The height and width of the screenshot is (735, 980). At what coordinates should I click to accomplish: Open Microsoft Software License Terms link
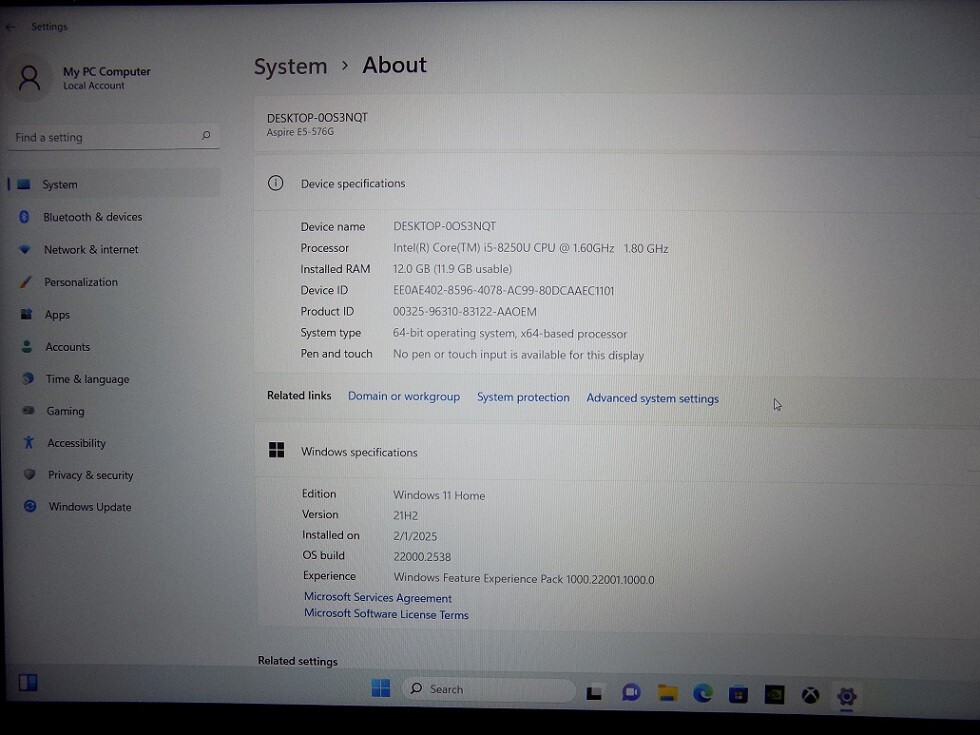coord(386,614)
